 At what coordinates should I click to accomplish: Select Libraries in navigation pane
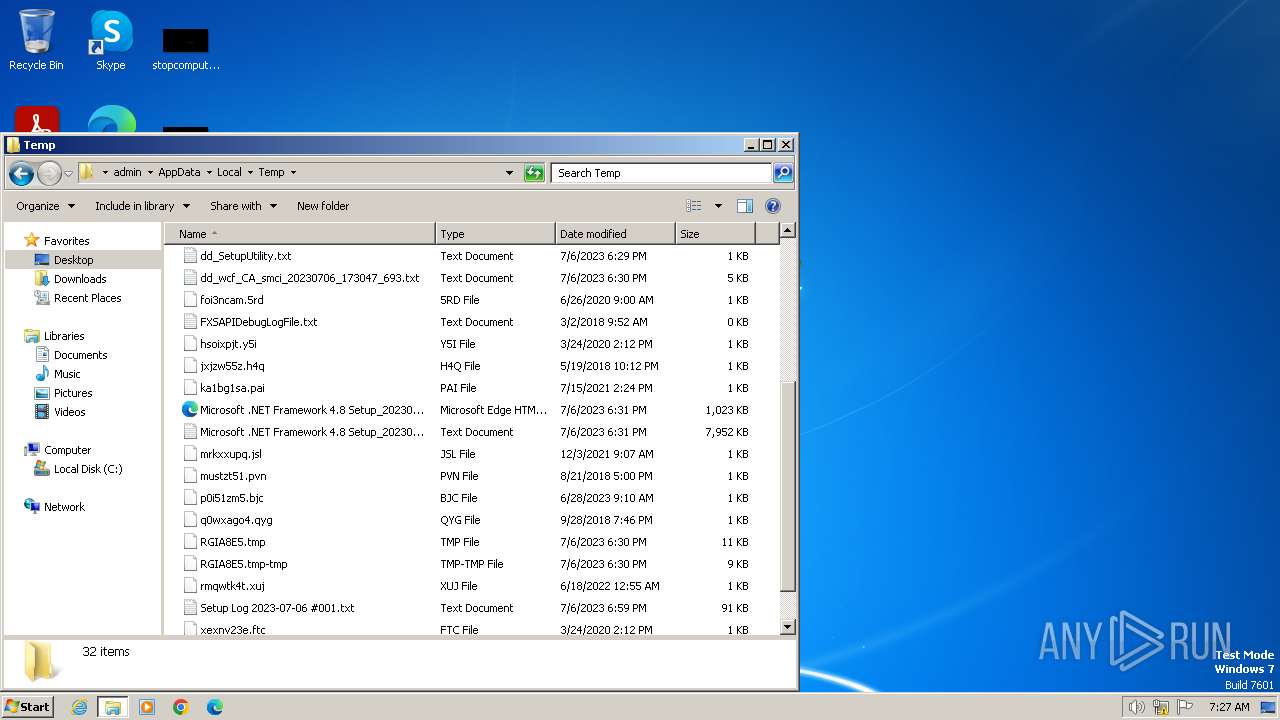[x=64, y=336]
